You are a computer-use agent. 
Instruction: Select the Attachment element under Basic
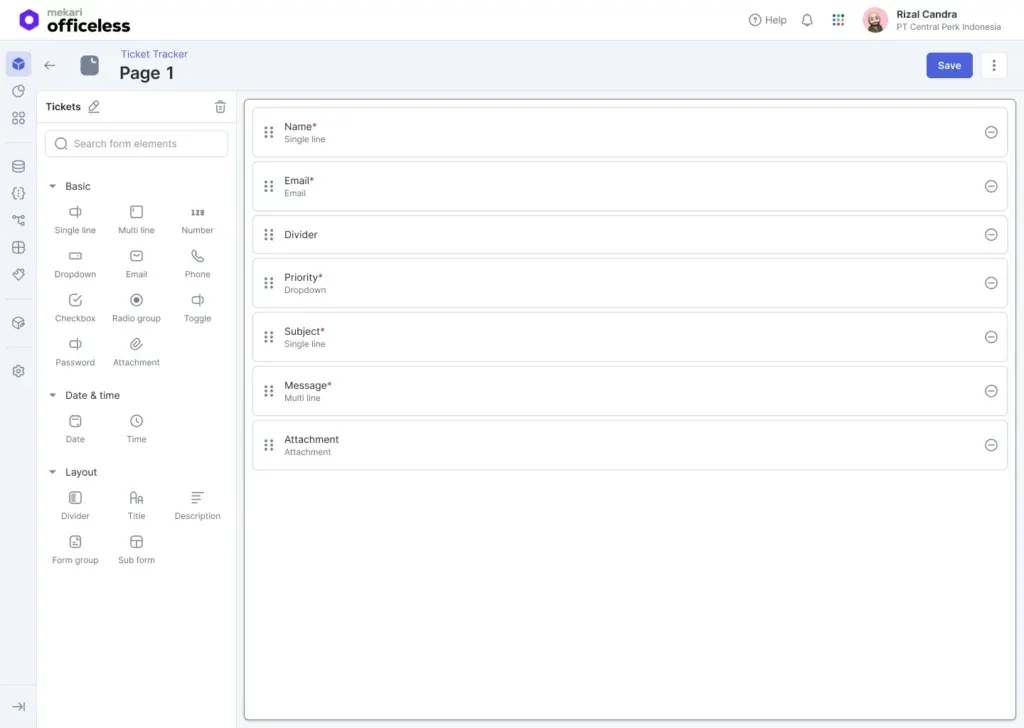point(136,351)
